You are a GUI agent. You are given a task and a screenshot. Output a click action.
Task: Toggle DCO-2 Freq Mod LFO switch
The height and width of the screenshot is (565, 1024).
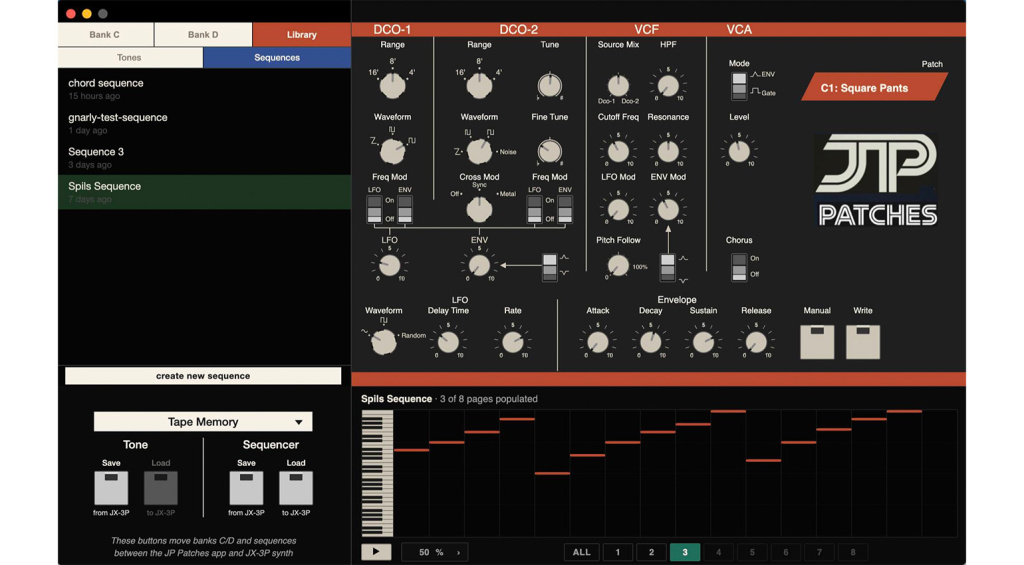(534, 210)
